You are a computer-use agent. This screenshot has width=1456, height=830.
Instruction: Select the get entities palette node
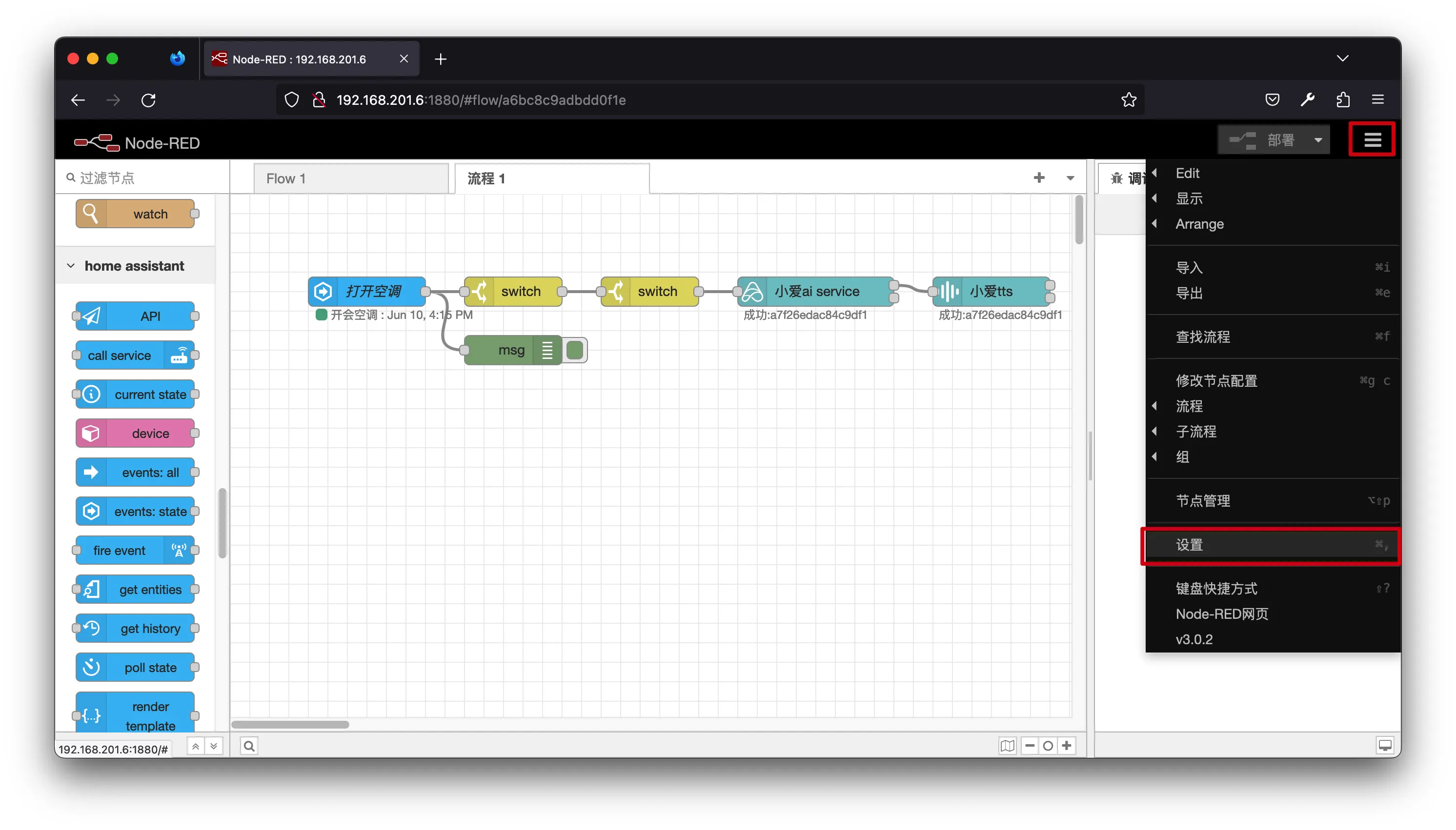pyautogui.click(x=135, y=590)
